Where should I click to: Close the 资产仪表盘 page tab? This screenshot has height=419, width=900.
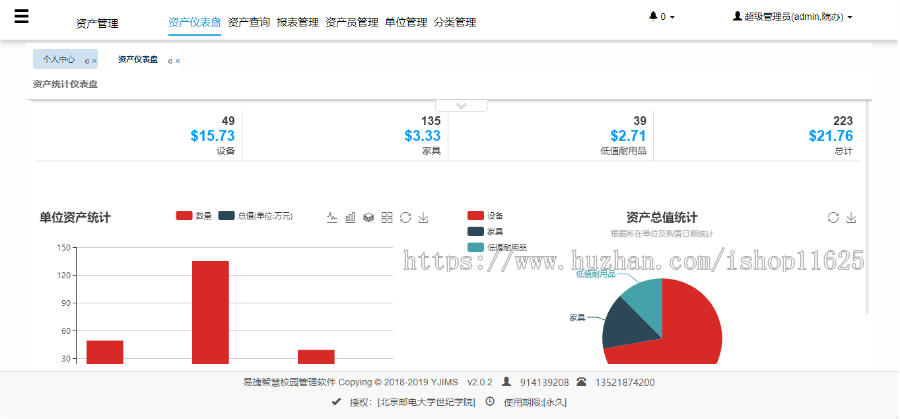click(x=178, y=61)
